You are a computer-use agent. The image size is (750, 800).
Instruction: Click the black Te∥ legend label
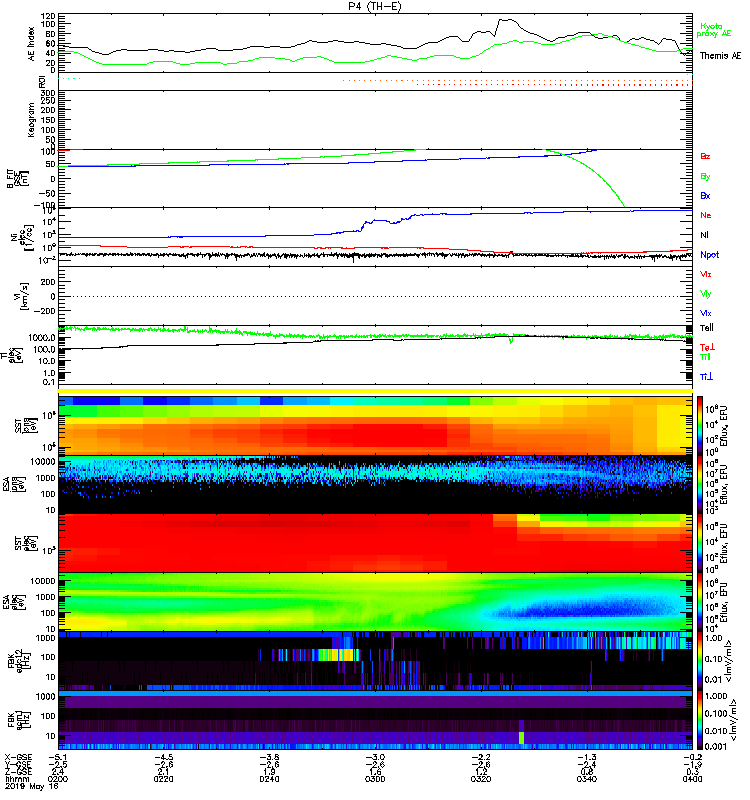click(707, 328)
